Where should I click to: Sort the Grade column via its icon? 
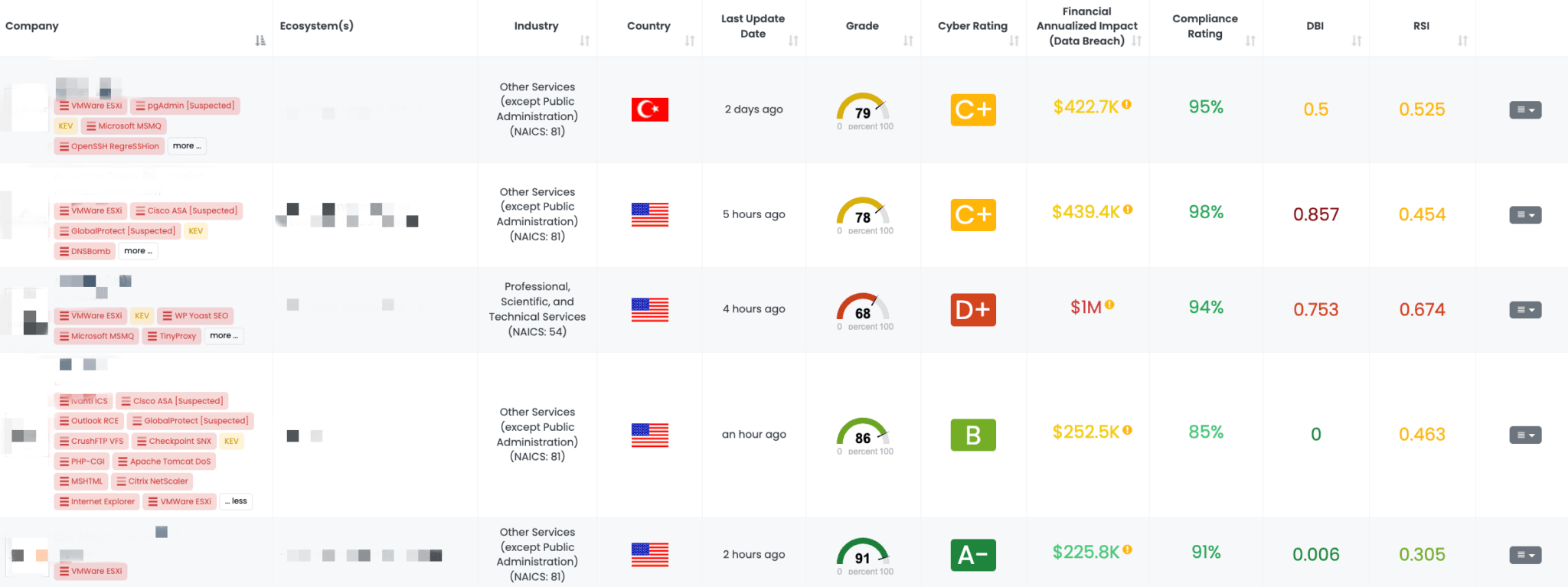click(x=908, y=41)
